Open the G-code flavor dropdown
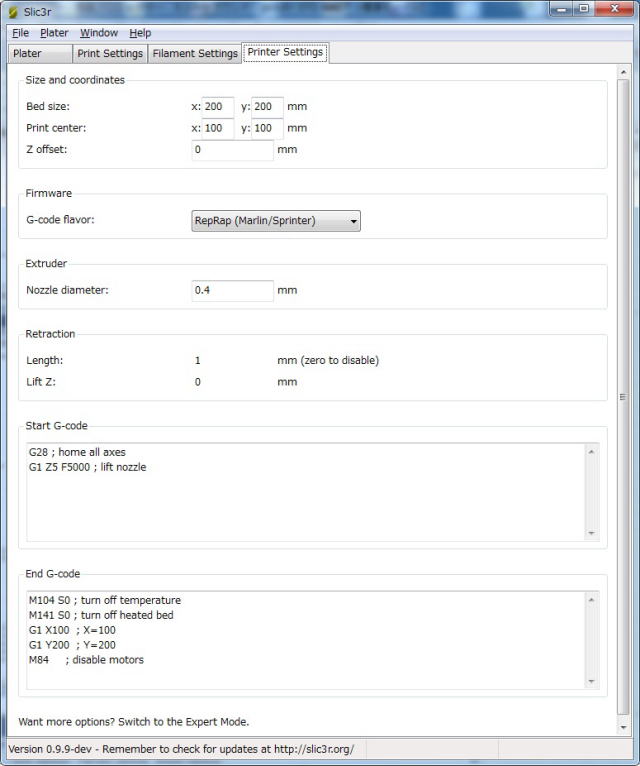This screenshot has width=640, height=766. [276, 221]
